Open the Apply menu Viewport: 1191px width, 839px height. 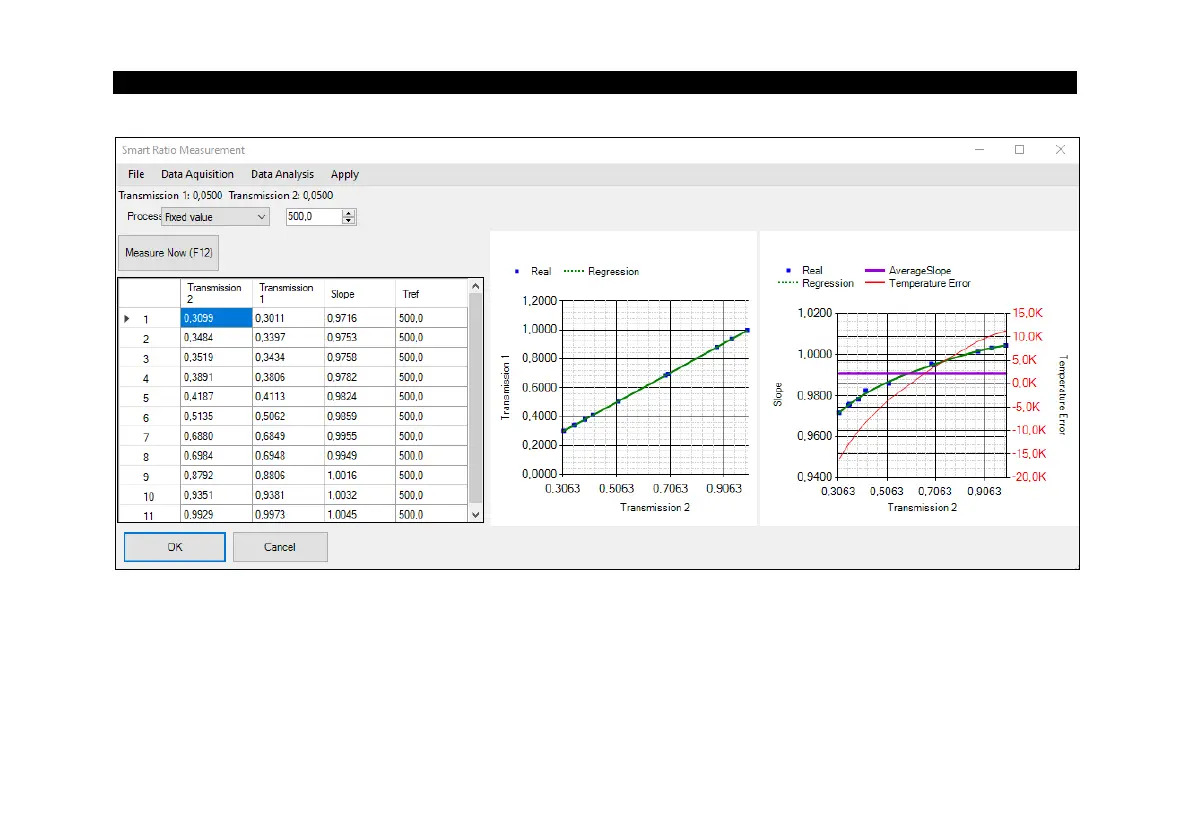point(345,174)
